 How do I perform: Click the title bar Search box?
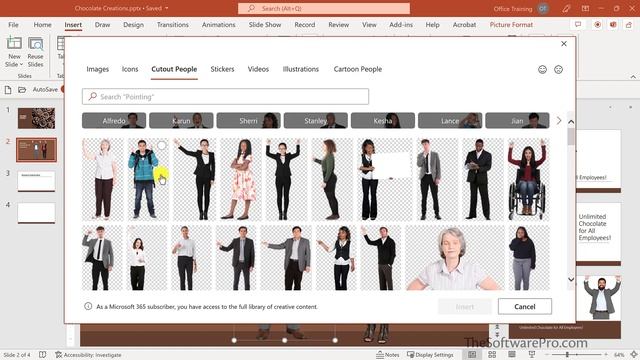tap(324, 8)
